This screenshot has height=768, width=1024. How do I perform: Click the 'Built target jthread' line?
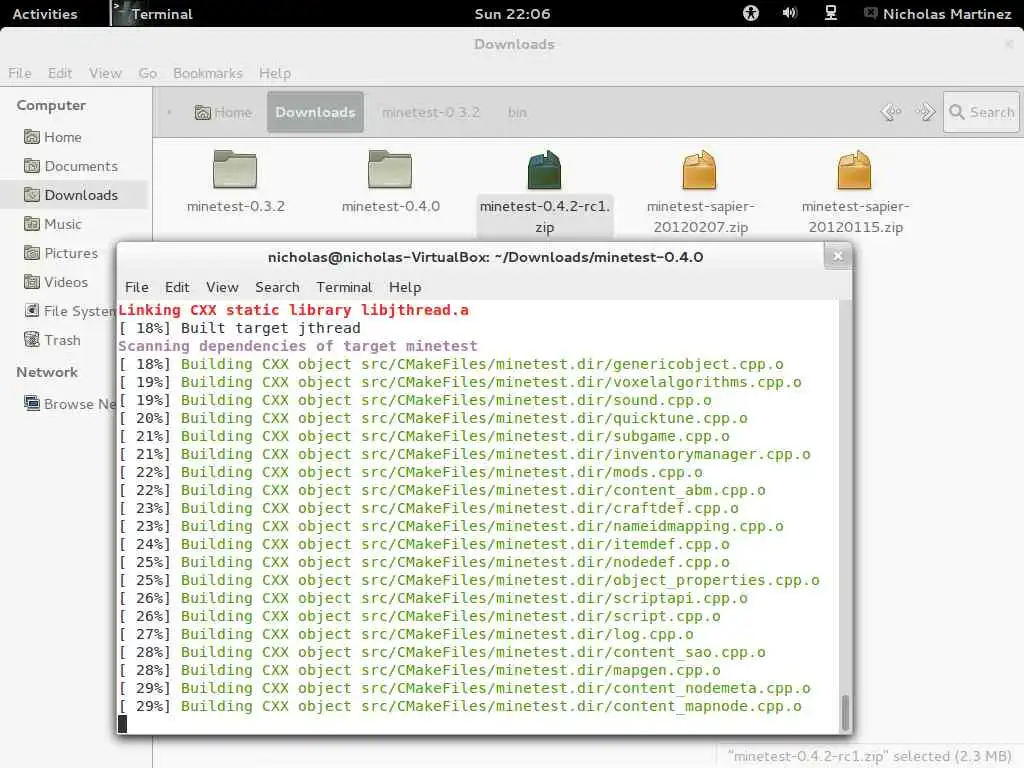[239, 328]
